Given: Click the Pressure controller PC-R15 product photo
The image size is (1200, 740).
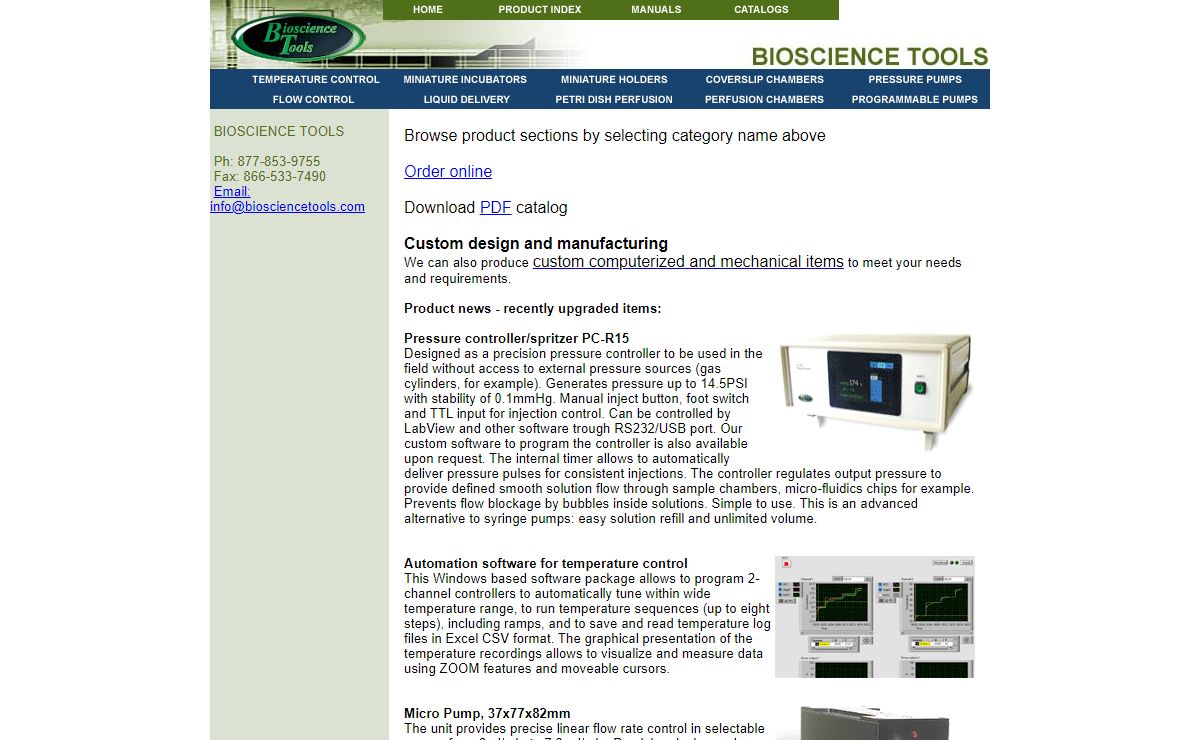Looking at the screenshot, I should pos(876,391).
